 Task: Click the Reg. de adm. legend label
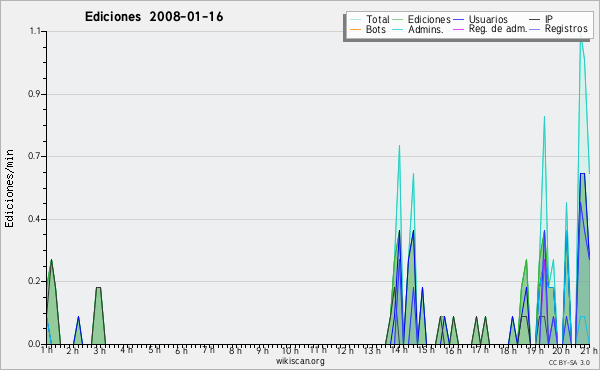[498, 29]
